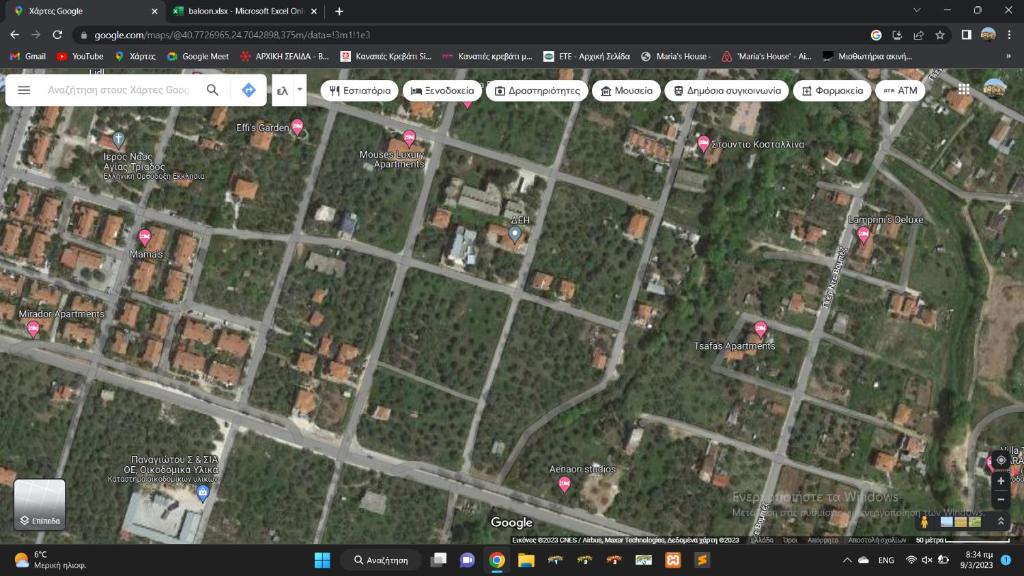The width and height of the screenshot is (1024, 576).
Task: Open the Google Maps hamburger menu
Action: (x=24, y=90)
